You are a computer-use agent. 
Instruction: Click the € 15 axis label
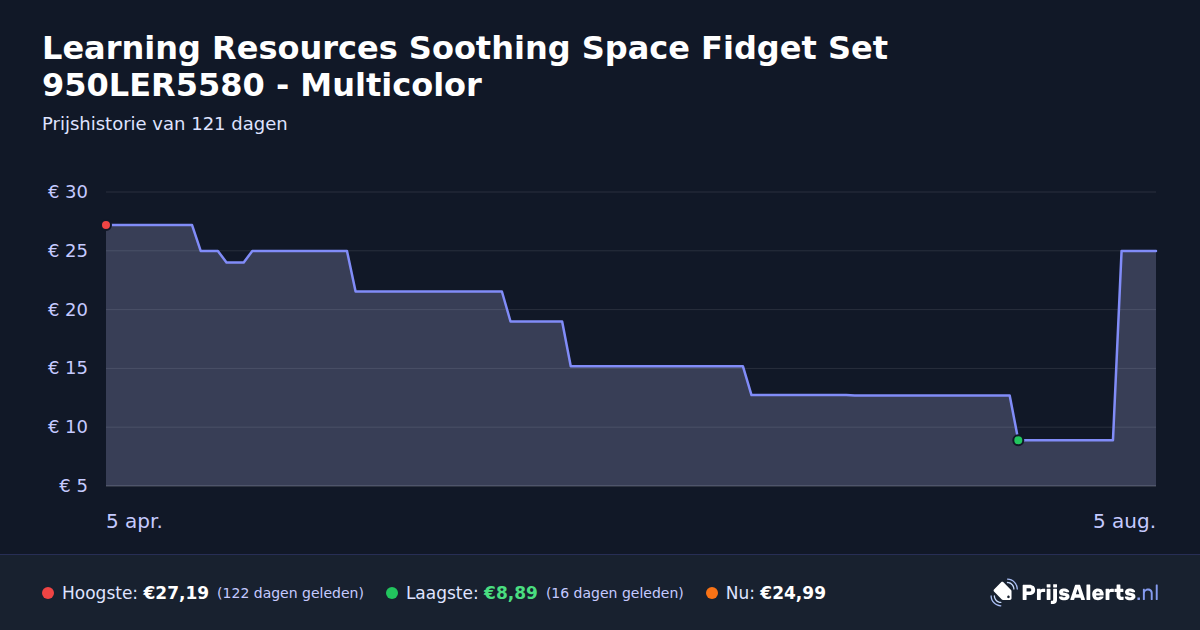coord(68,368)
